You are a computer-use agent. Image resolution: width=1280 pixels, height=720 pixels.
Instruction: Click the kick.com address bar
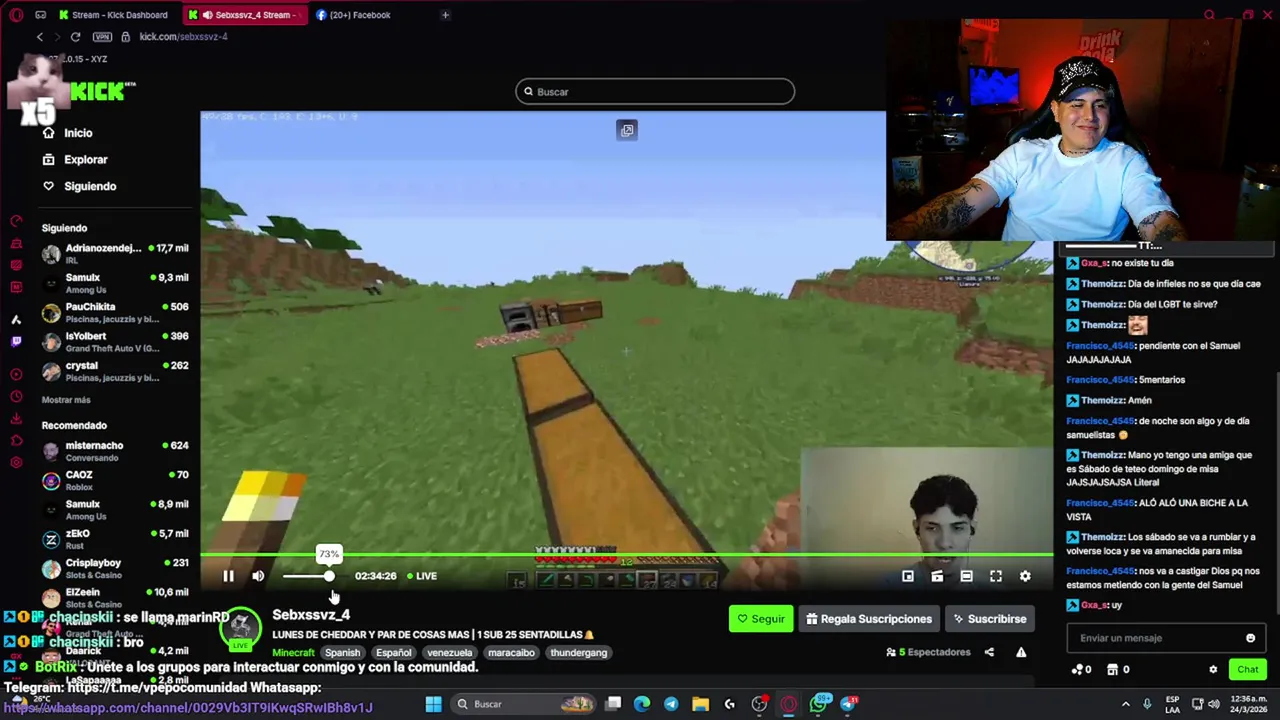pyautogui.click(x=183, y=37)
